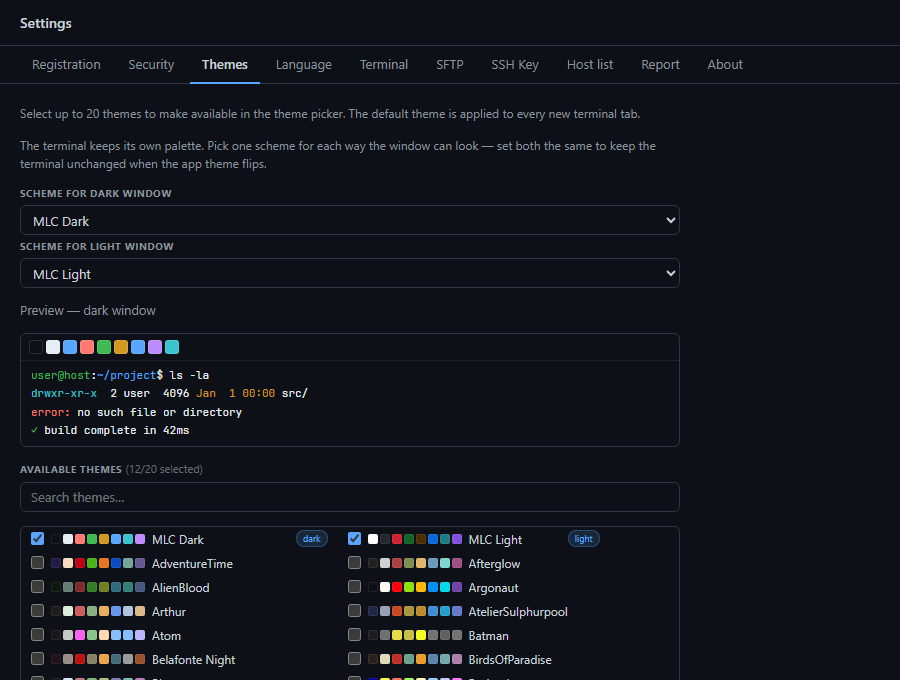Click the white swatch in the preview palette
900x680 pixels.
click(x=53, y=347)
